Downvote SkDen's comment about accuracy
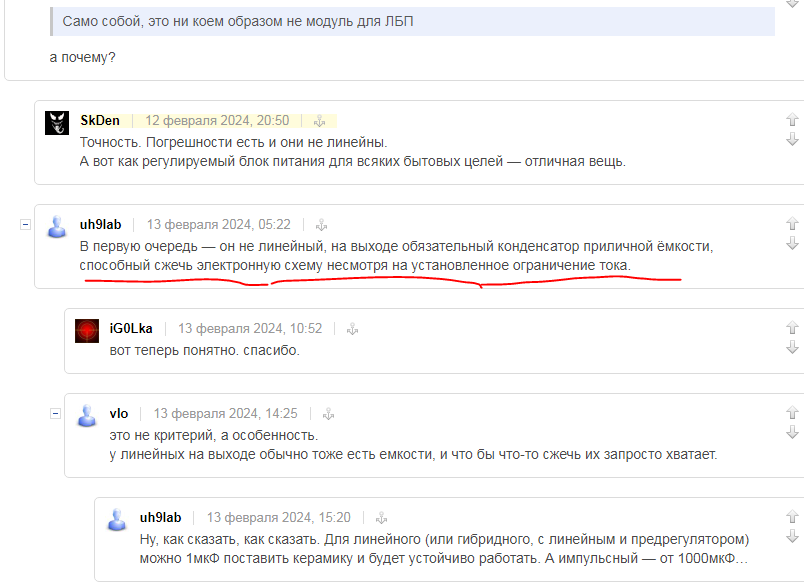The image size is (804, 583). [x=792, y=139]
